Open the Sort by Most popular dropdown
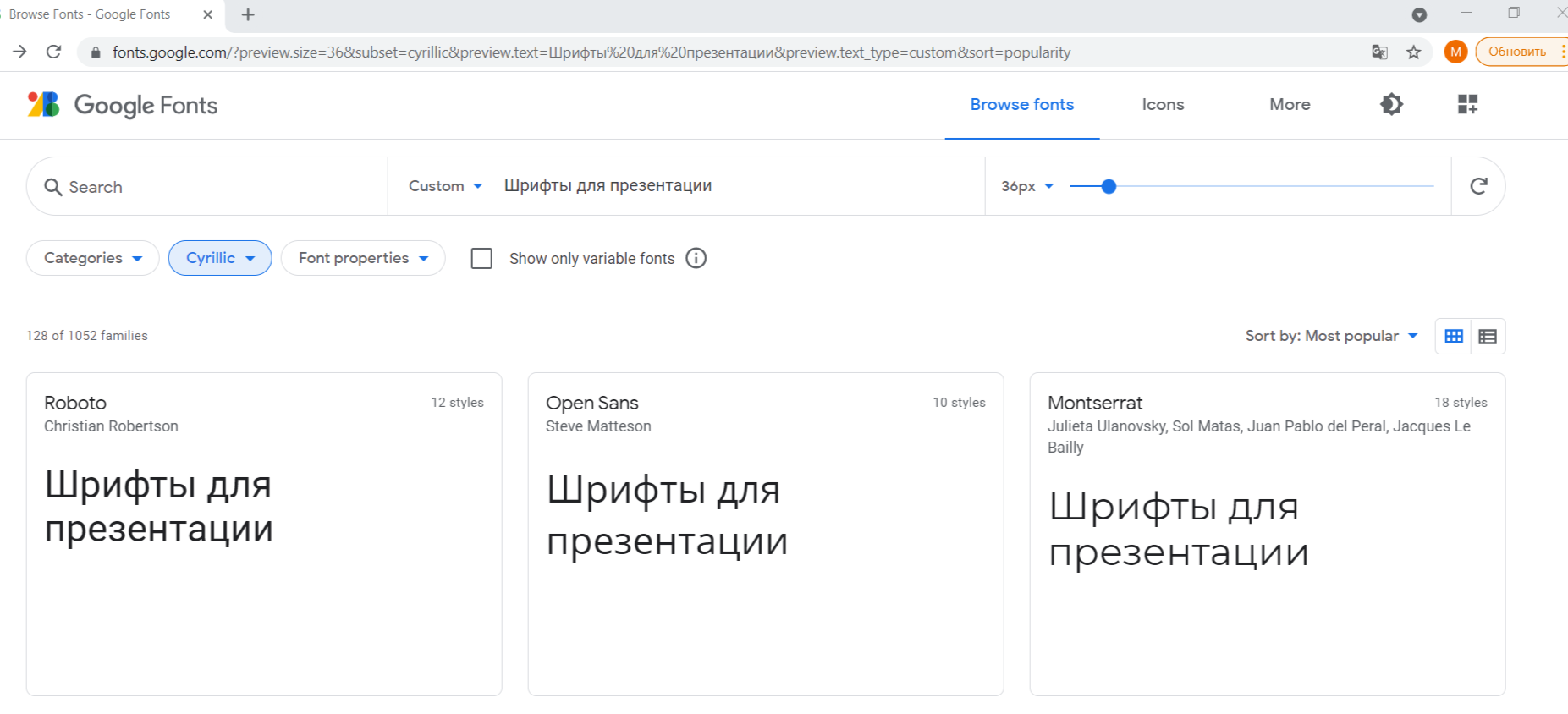The height and width of the screenshot is (714, 1568). click(1330, 336)
